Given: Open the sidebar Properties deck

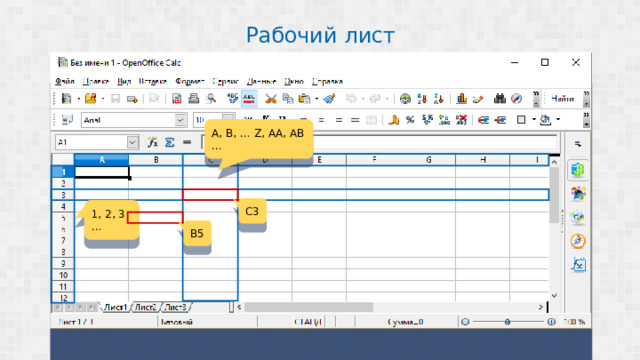Looking at the screenshot, I should pos(578,170).
